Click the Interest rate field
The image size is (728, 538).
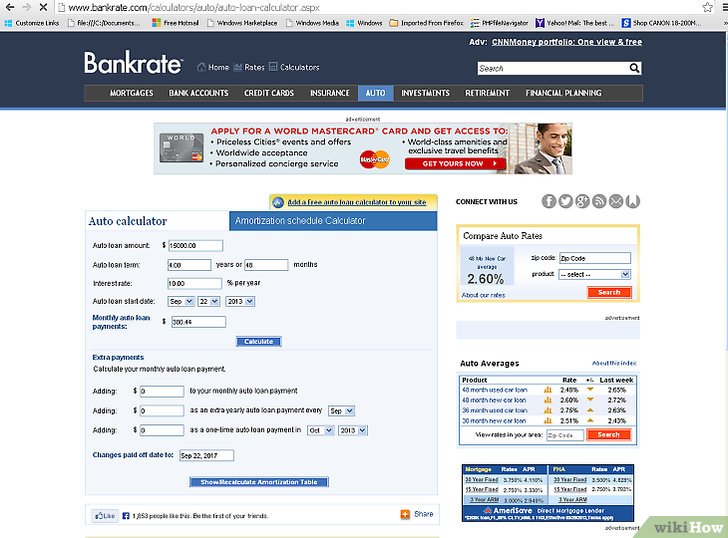click(x=195, y=283)
